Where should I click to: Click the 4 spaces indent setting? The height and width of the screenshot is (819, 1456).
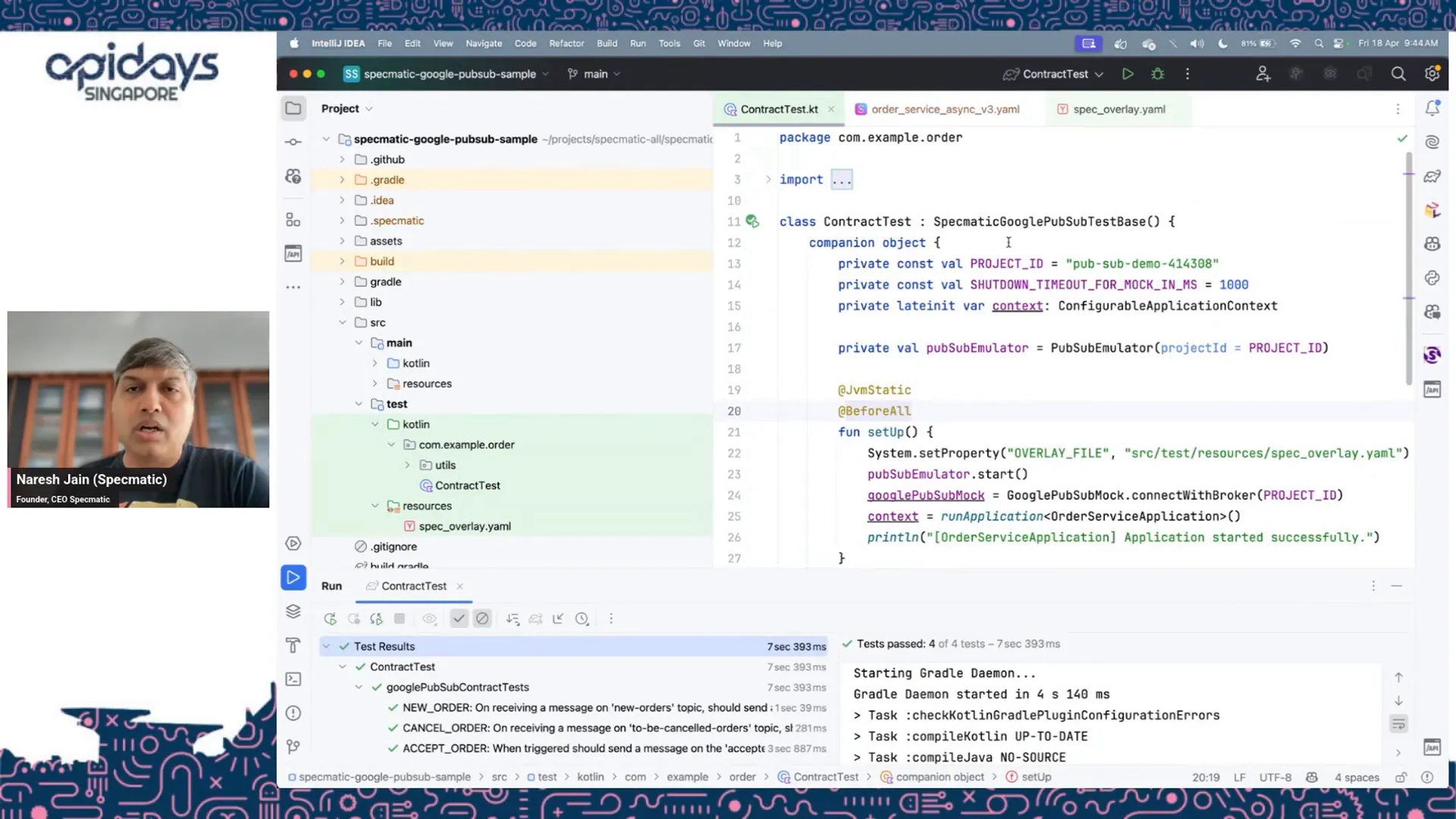coord(1357,777)
